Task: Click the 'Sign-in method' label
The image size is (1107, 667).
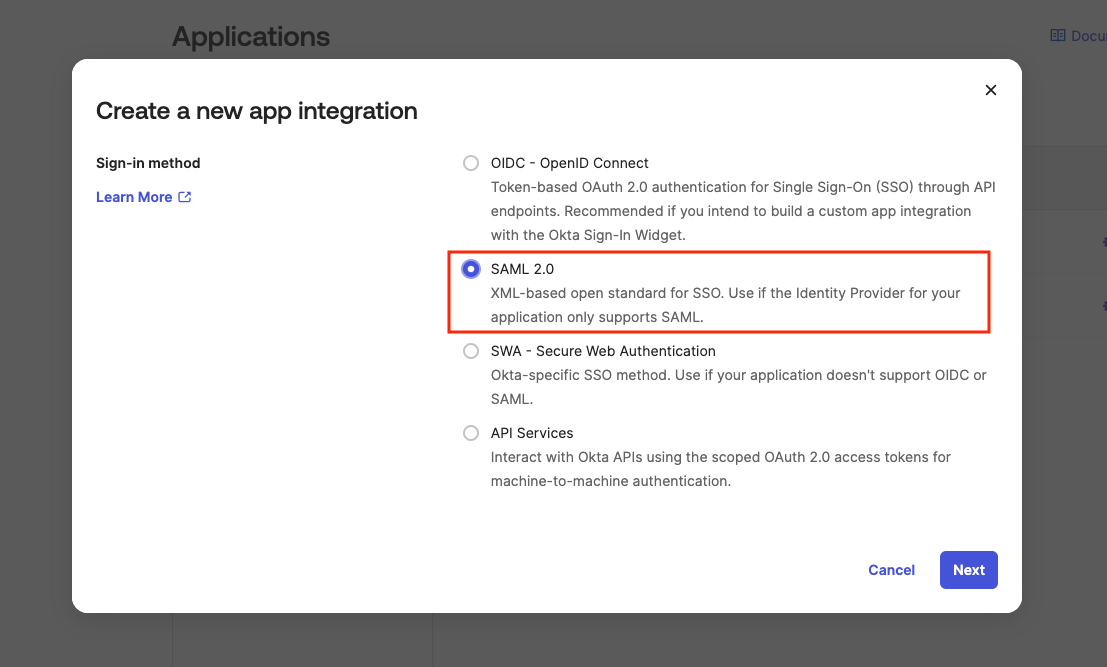Action: 148,163
